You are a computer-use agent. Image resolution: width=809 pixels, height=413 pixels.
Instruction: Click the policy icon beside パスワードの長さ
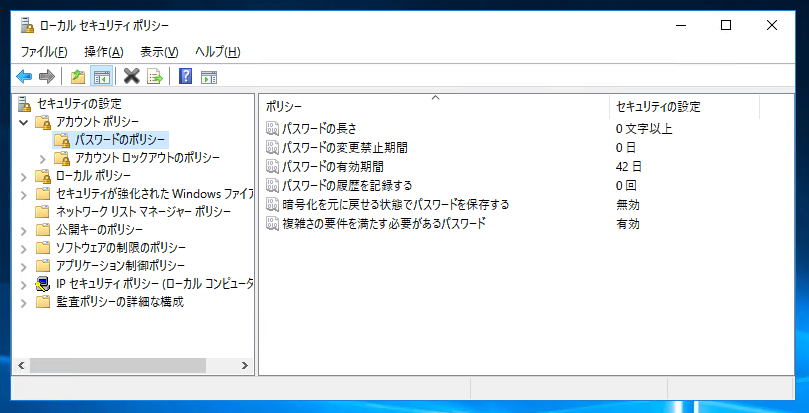272,129
